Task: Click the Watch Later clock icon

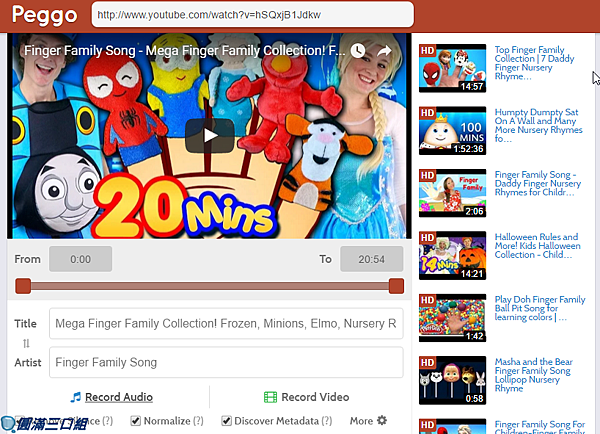Action: pos(358,51)
